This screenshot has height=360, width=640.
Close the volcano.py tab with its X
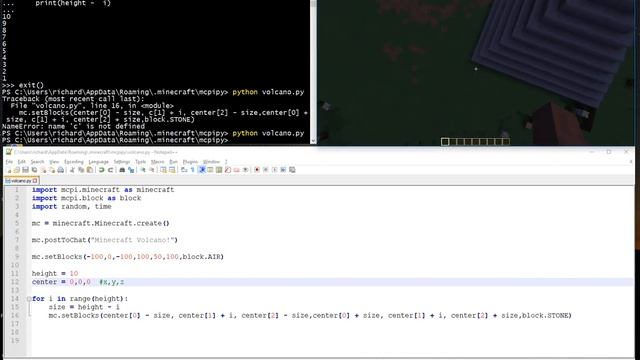point(35,180)
